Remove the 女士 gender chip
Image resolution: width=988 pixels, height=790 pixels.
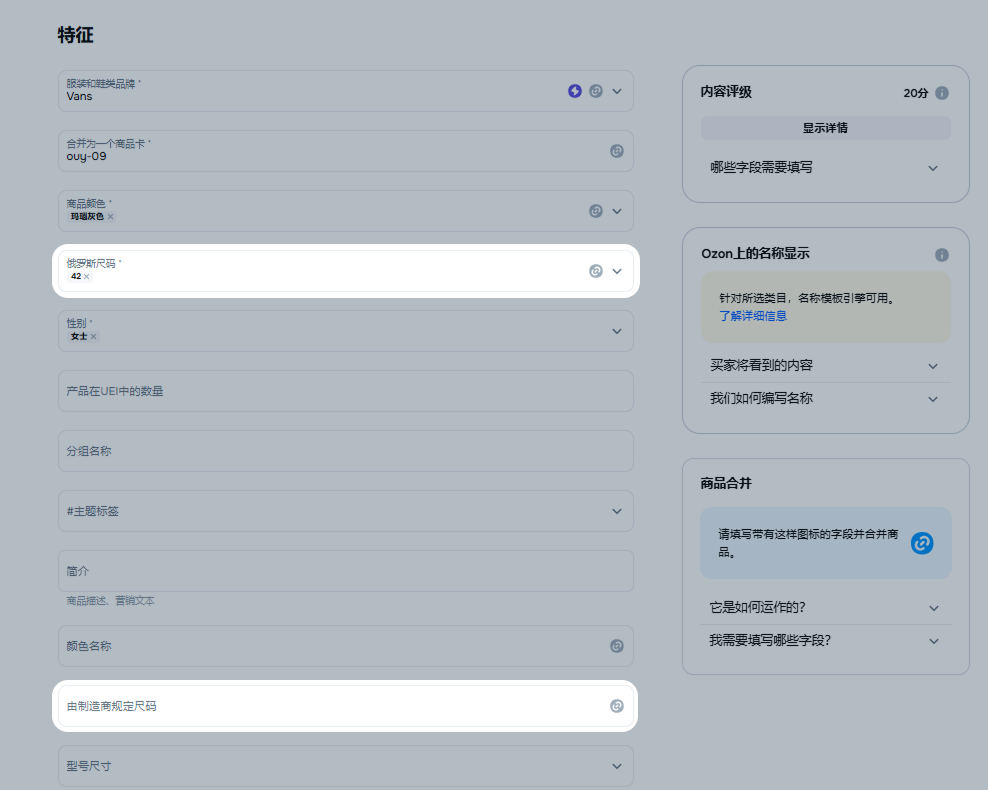[x=94, y=337]
